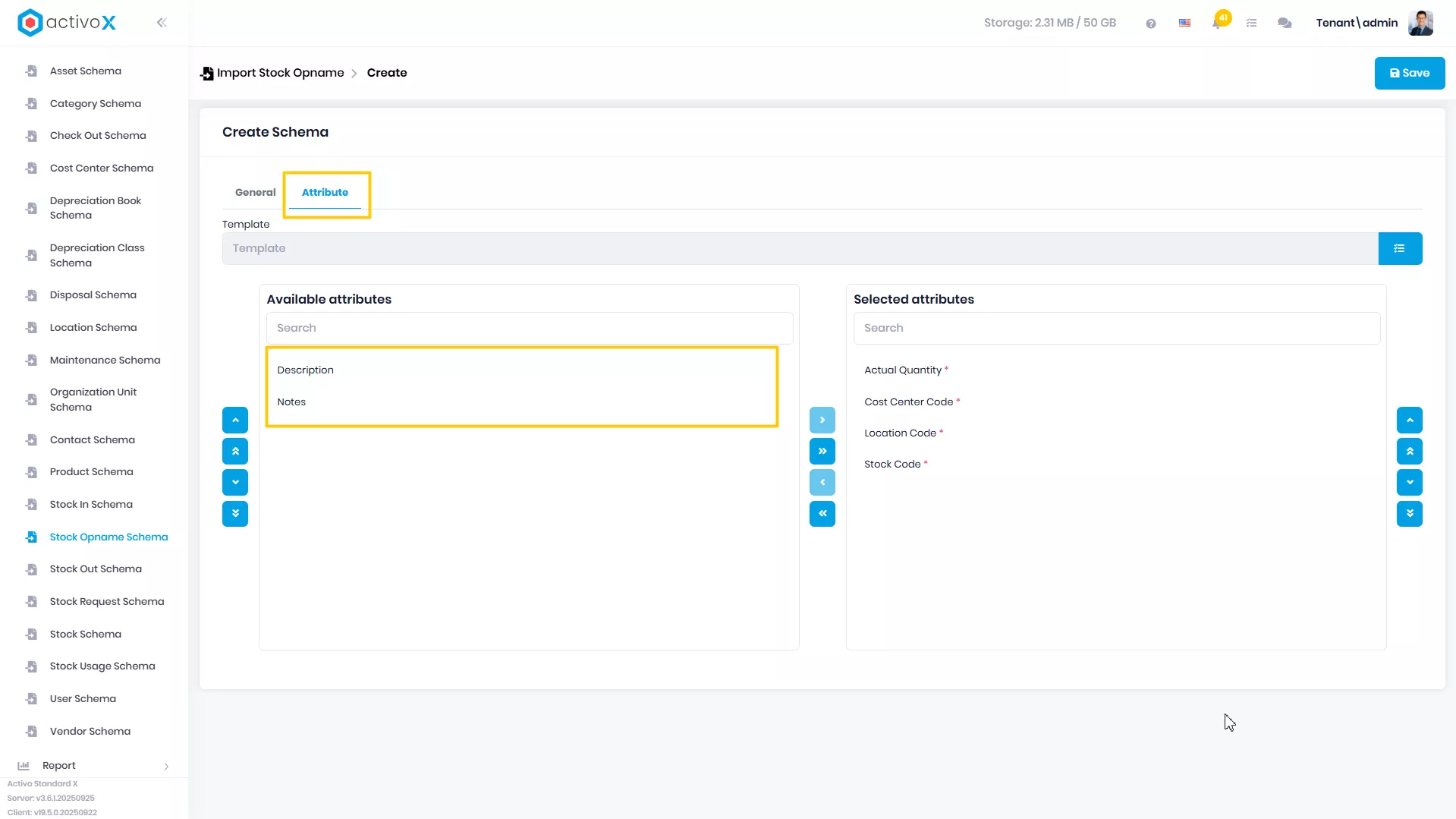Move selected attribute to bottom
Screen dimensions: 1456x819
tap(1410, 513)
